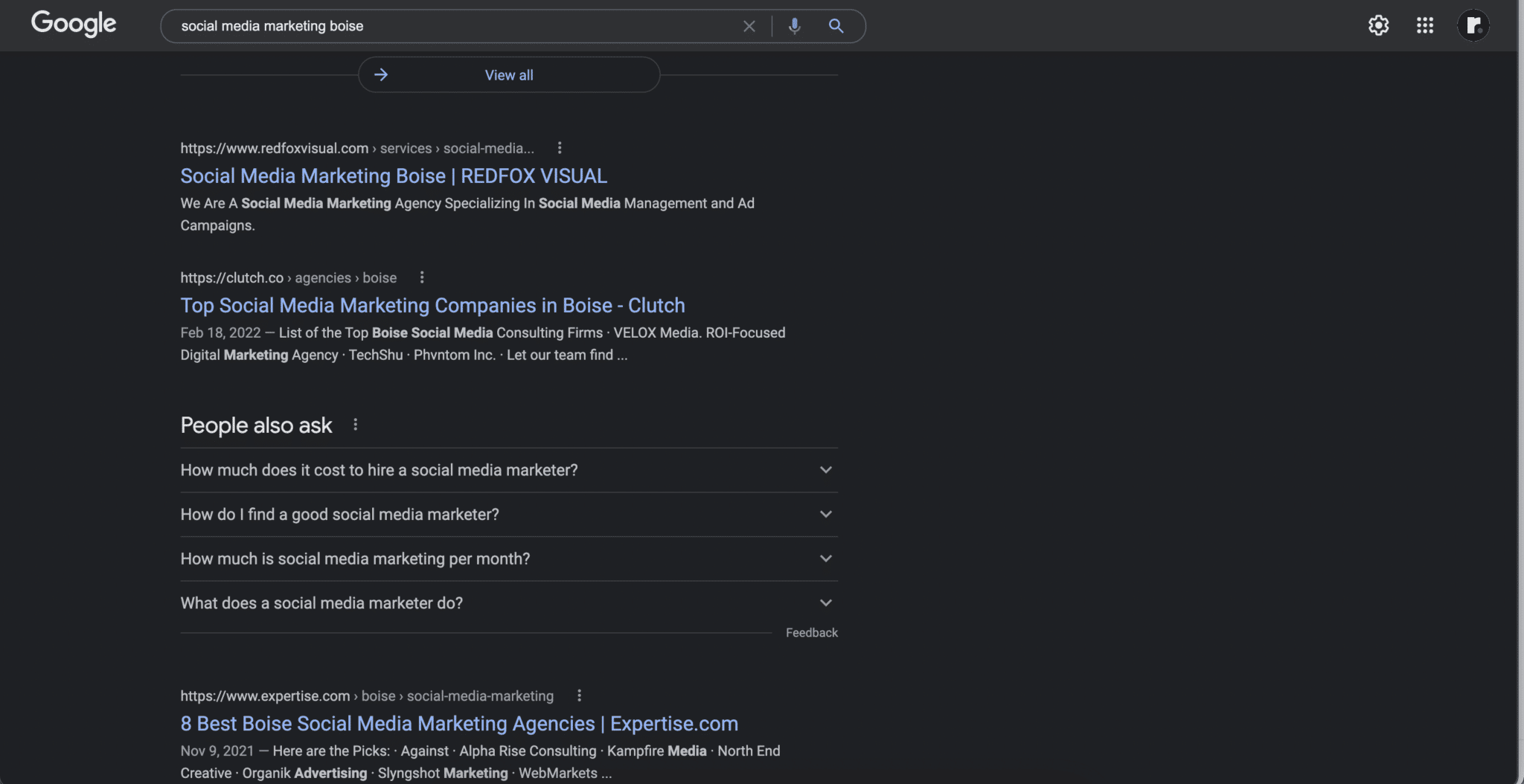The width and height of the screenshot is (1524, 784).
Task: Open 'Top Social Media Marketing Companies in Boise'
Action: coord(432,305)
